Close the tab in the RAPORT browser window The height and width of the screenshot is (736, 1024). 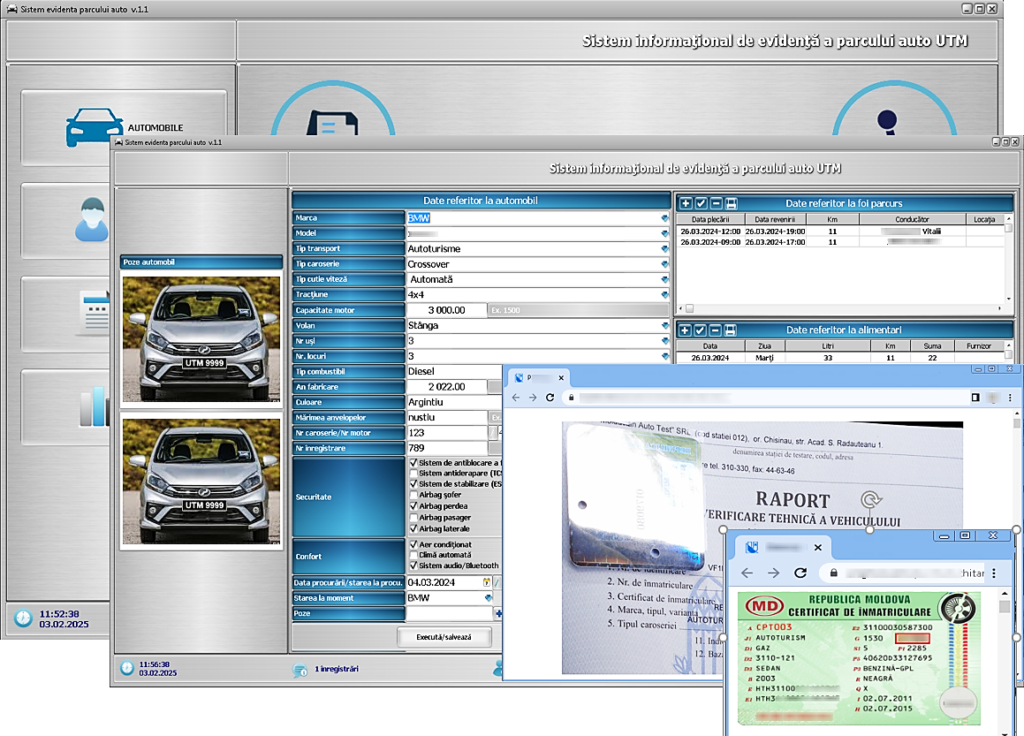click(560, 377)
